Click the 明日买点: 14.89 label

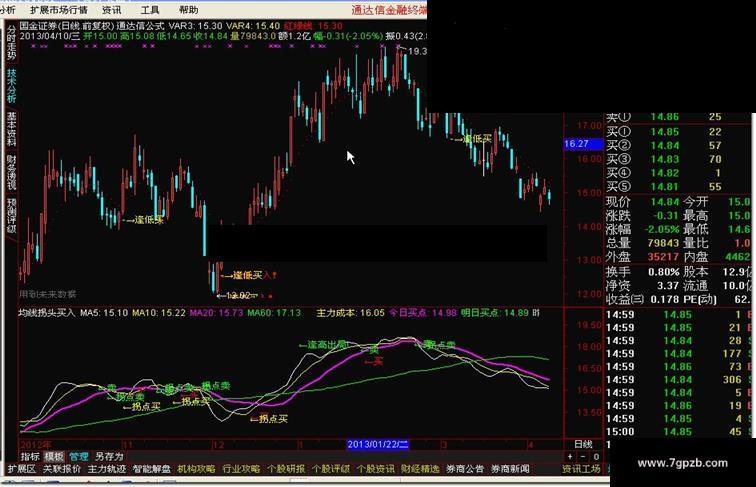[495, 313]
